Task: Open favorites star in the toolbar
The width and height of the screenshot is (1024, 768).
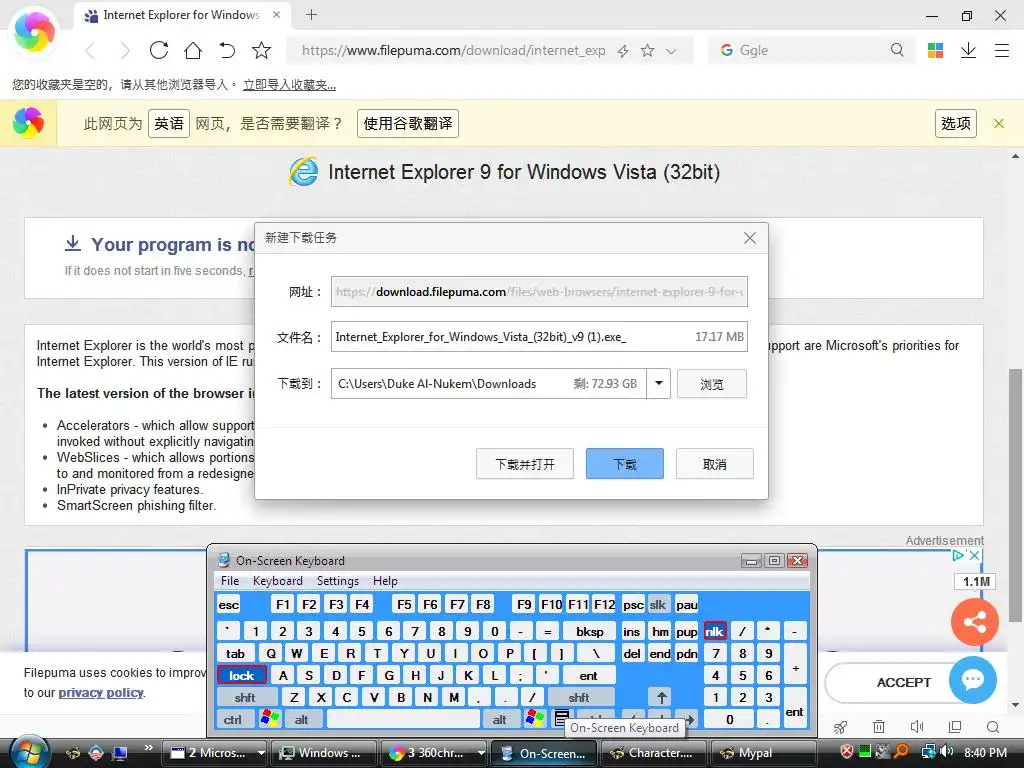Action: pyautogui.click(x=261, y=50)
